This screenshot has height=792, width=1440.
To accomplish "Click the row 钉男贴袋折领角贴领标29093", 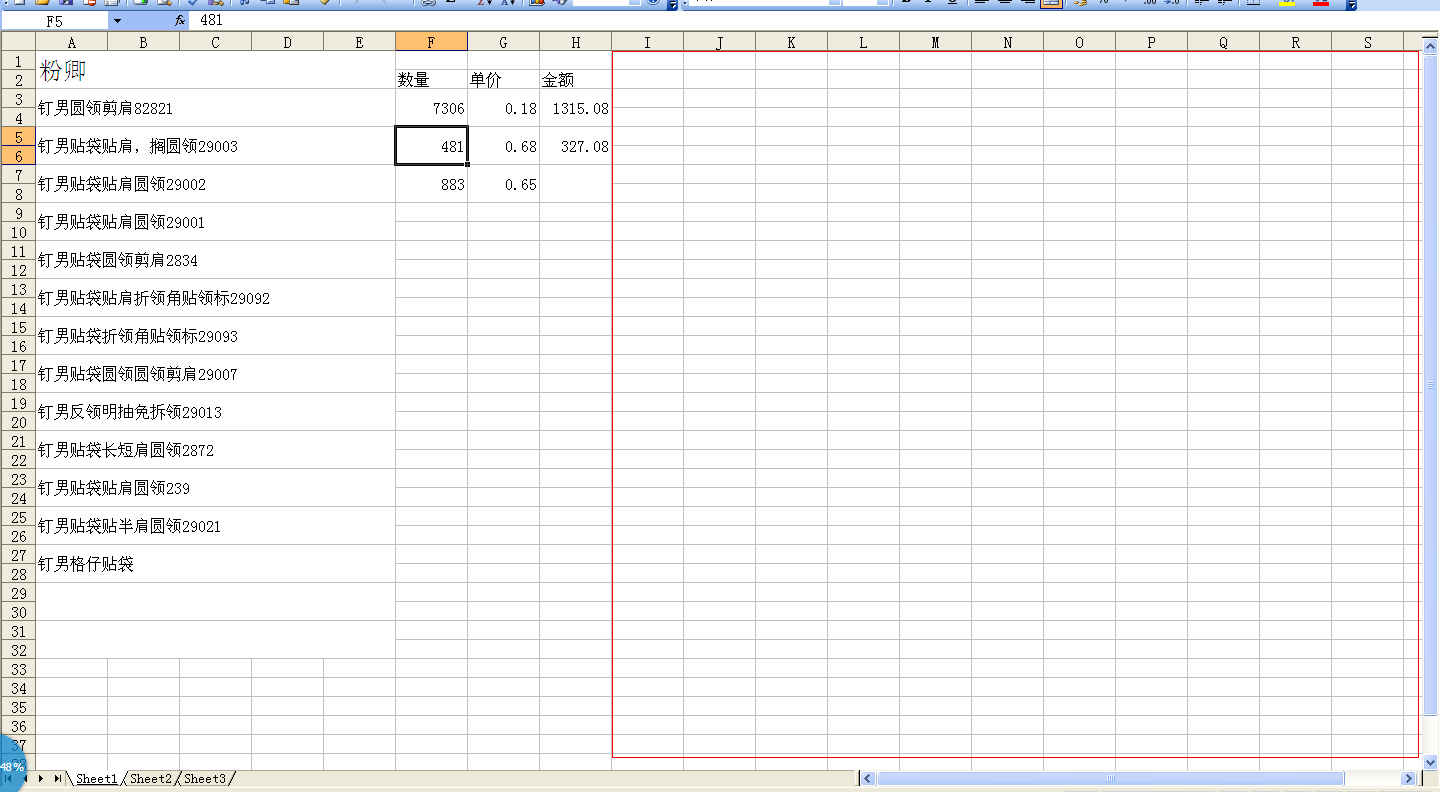I will point(215,336).
